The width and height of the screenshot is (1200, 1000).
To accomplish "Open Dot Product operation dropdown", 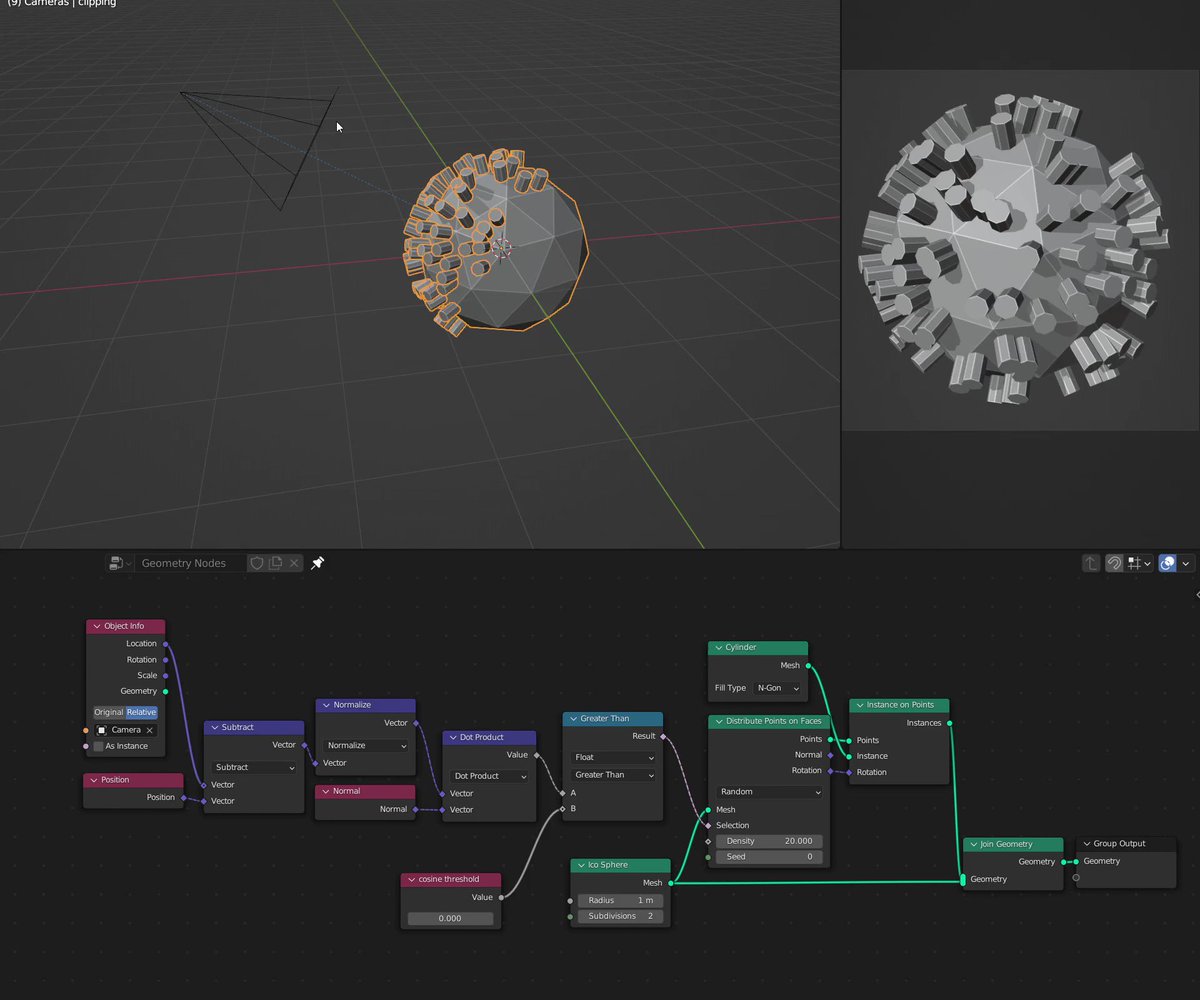I will [x=488, y=776].
